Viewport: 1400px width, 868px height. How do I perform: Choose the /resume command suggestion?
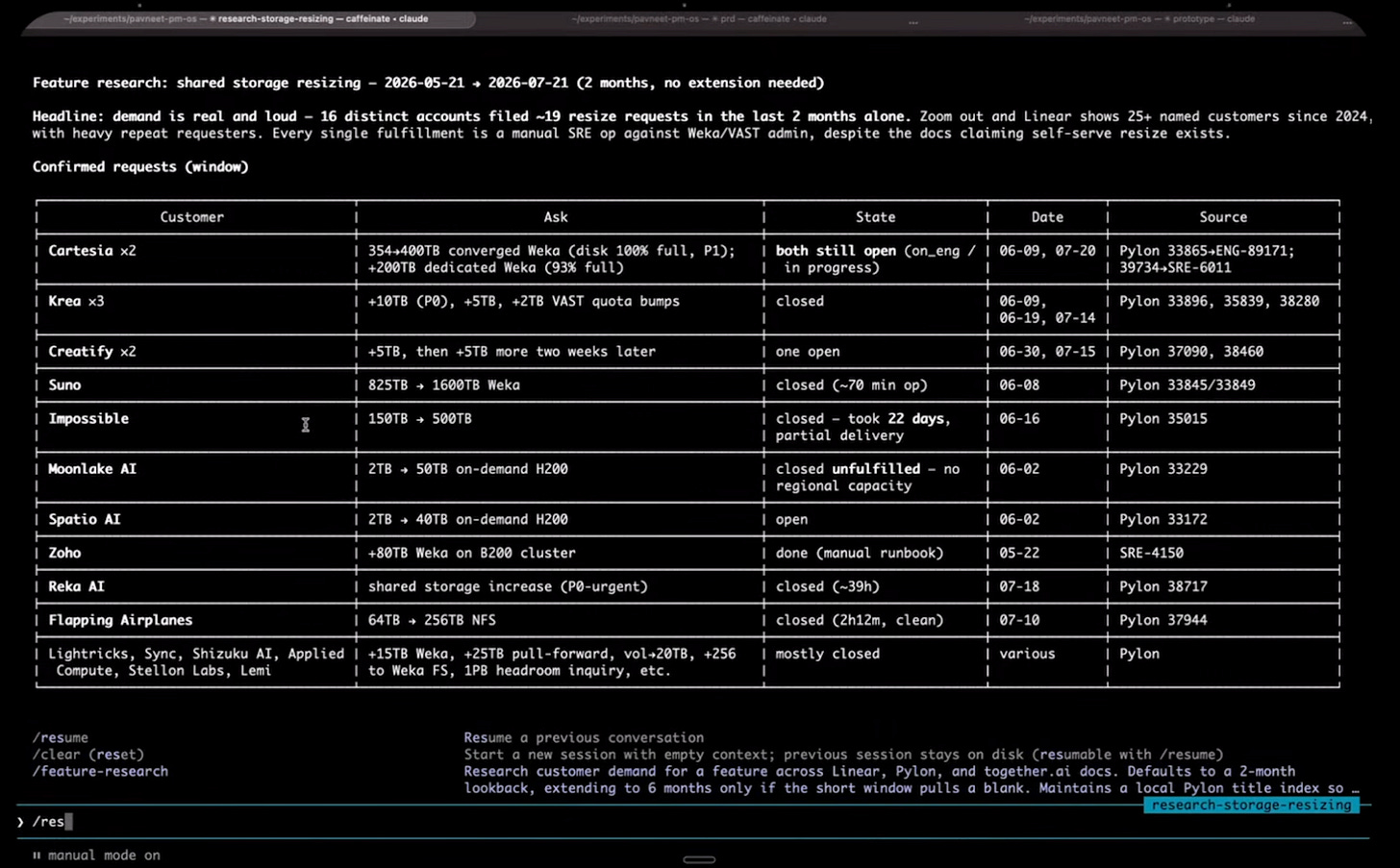[61, 737]
